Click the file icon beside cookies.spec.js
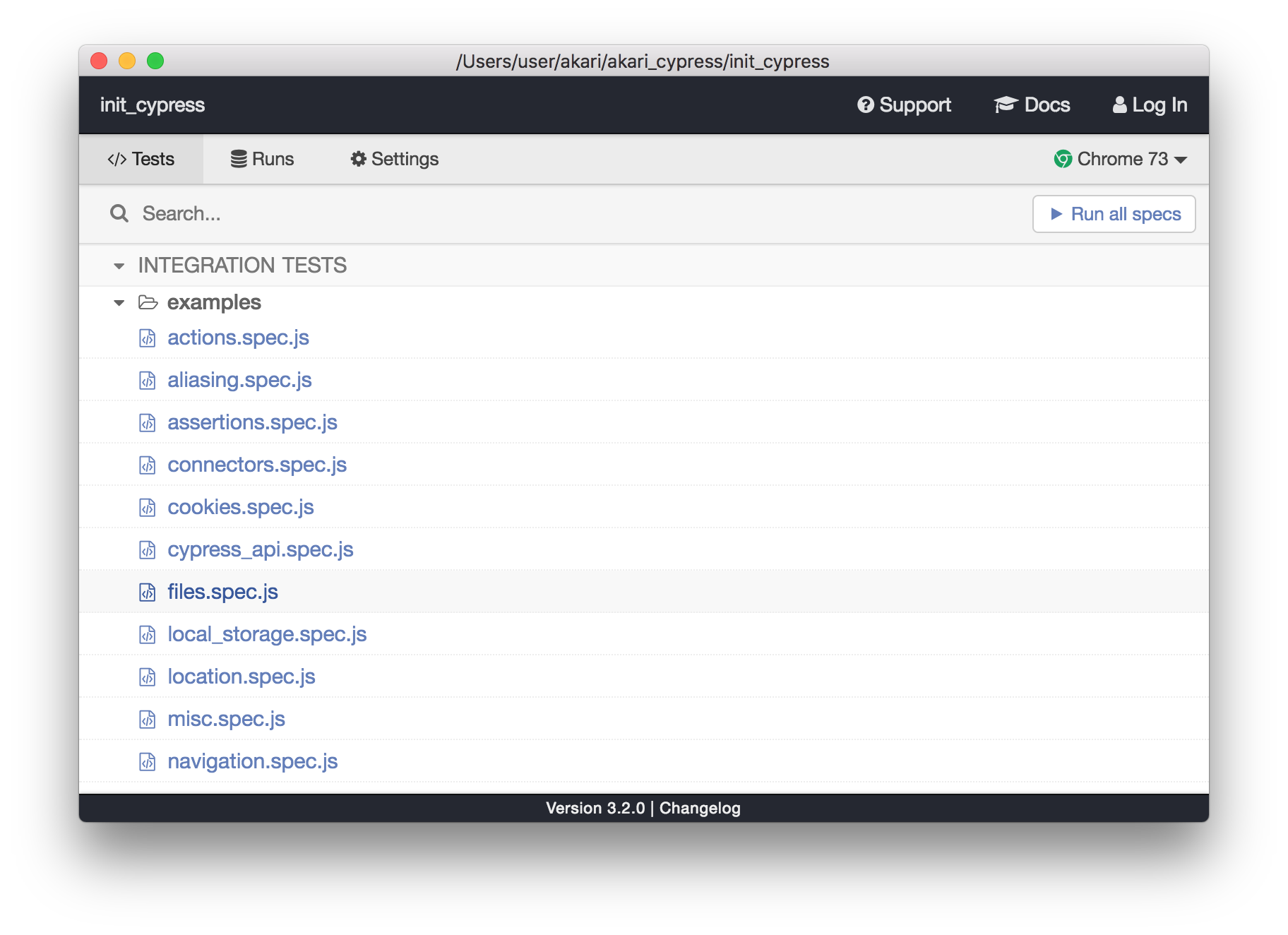This screenshot has width=1288, height=935. [x=147, y=508]
